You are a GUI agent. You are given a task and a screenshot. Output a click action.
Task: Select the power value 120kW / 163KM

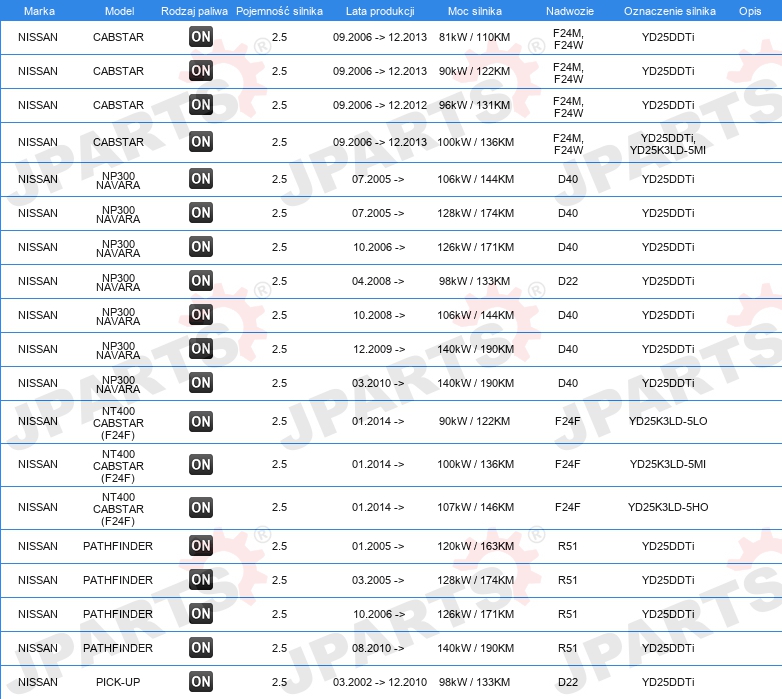(x=475, y=546)
